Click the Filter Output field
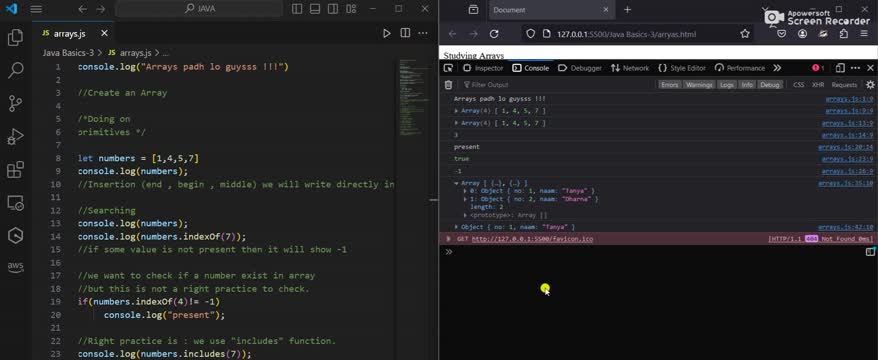This screenshot has width=878, height=360. coord(557,85)
